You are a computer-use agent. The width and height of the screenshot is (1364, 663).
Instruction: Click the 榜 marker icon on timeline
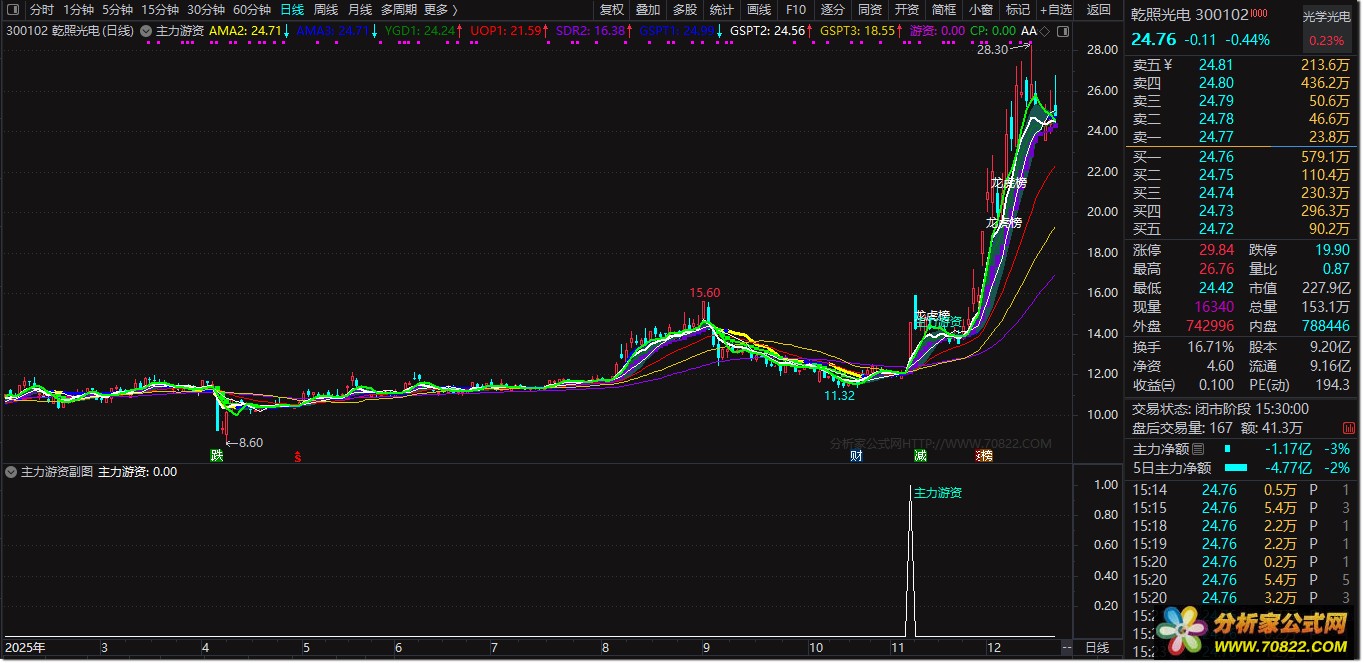click(x=985, y=456)
